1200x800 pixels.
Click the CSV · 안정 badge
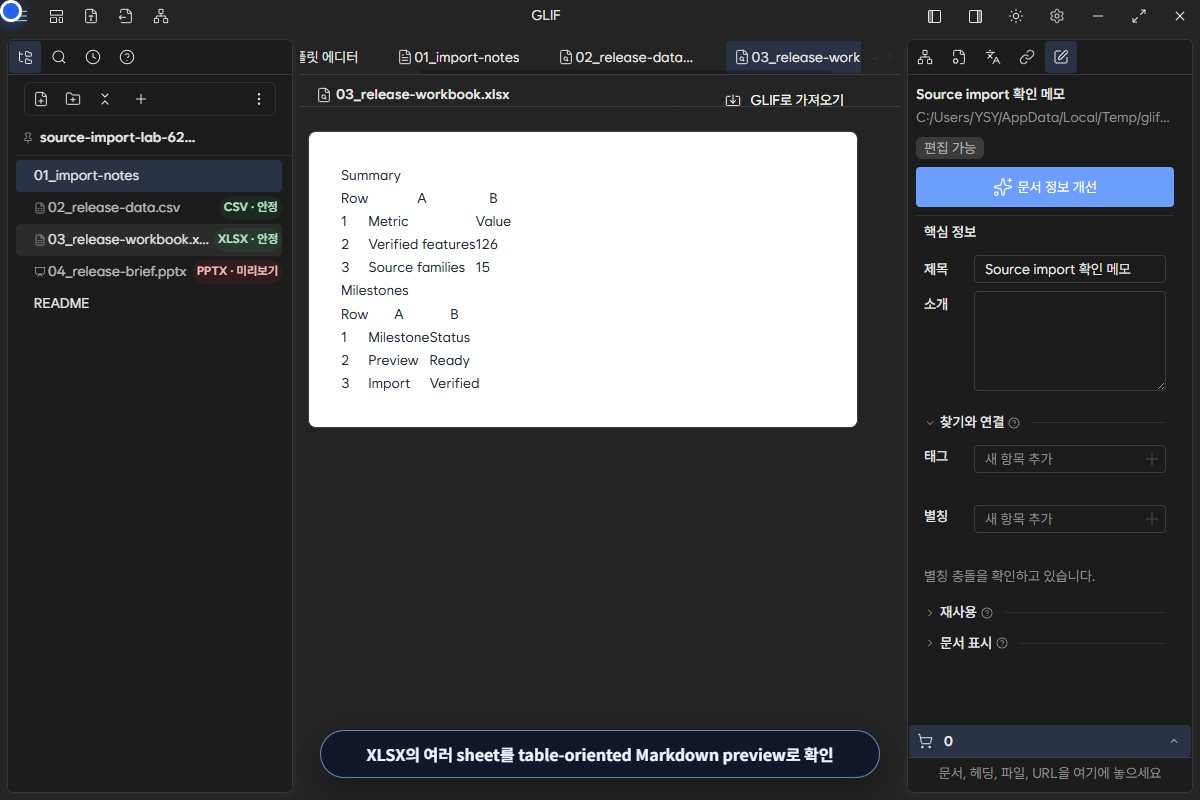point(250,207)
